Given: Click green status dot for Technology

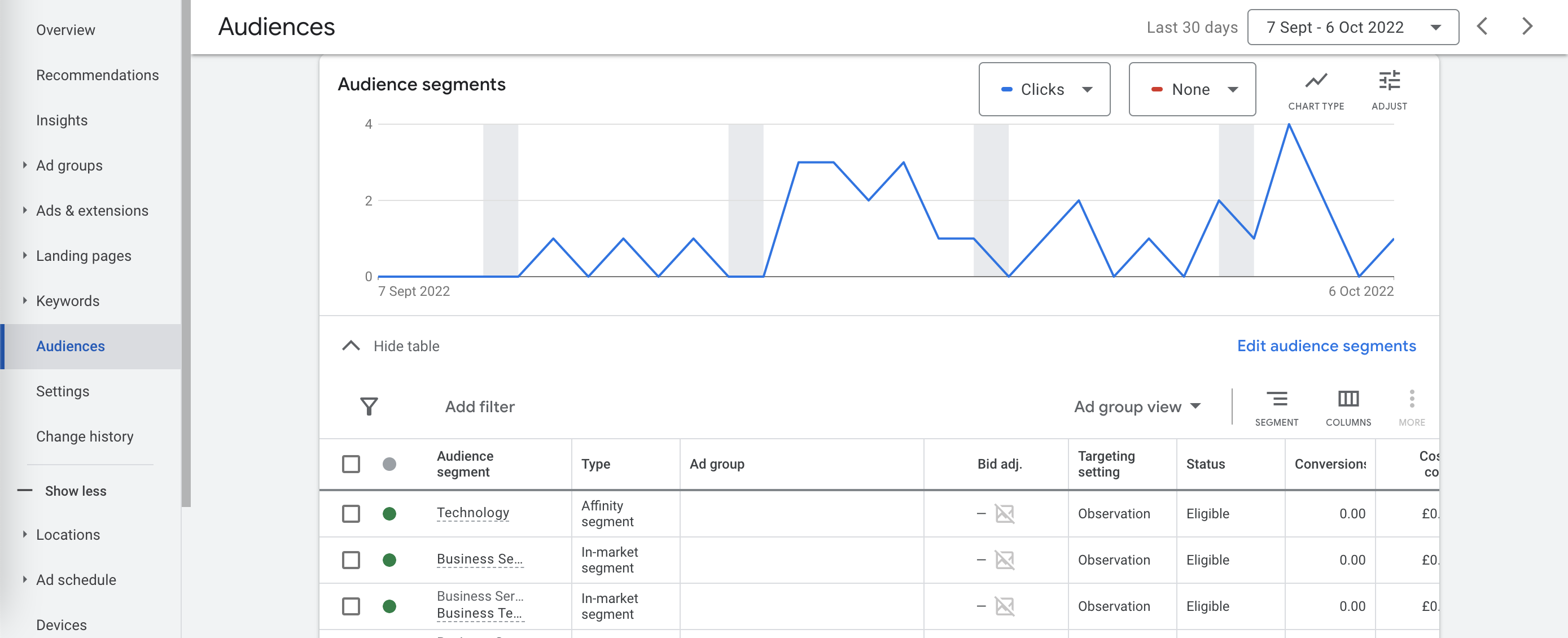Looking at the screenshot, I should (389, 513).
